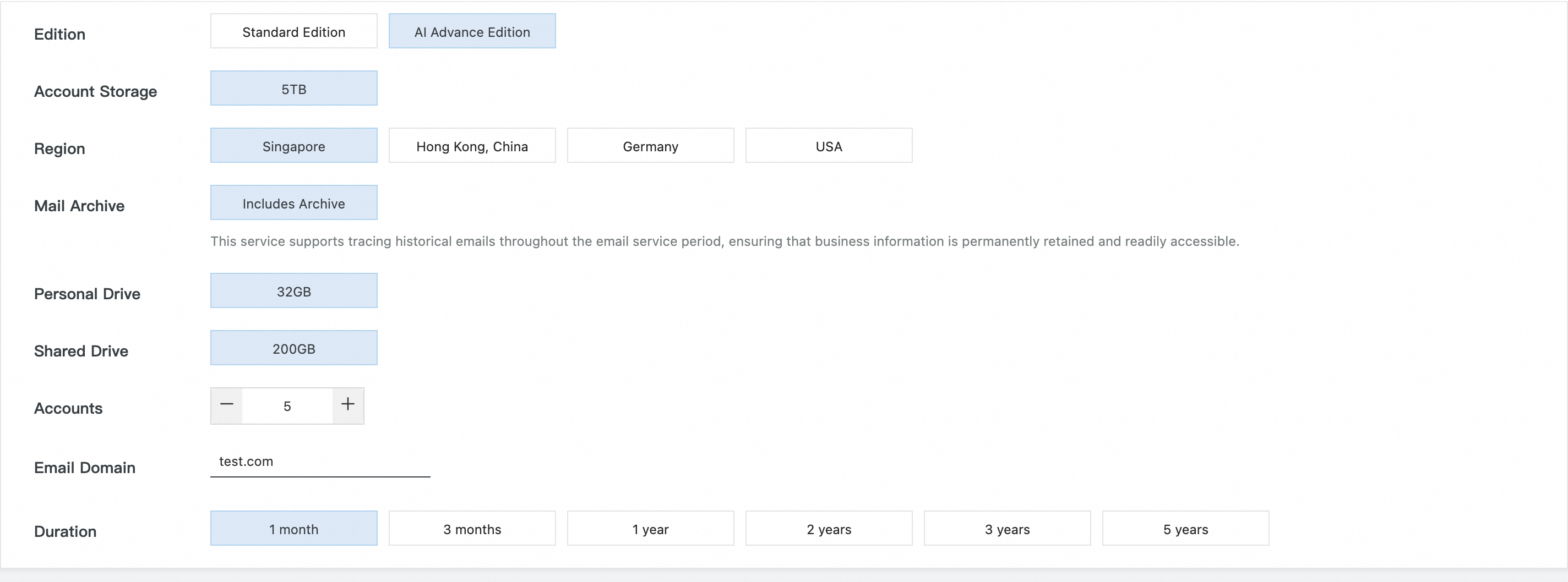The image size is (1568, 582).
Task: Select 200GB Shared Drive
Action: pyautogui.click(x=293, y=348)
